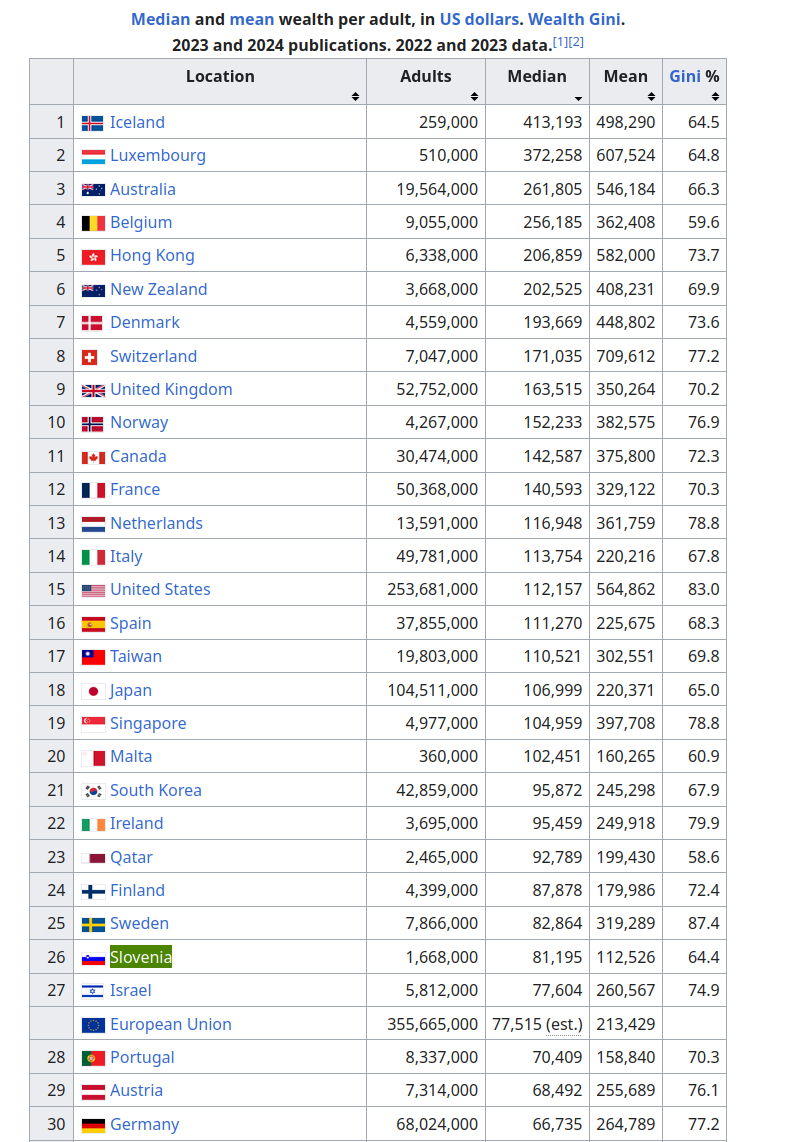Click the Hong Kong flag icon

(x=92, y=256)
